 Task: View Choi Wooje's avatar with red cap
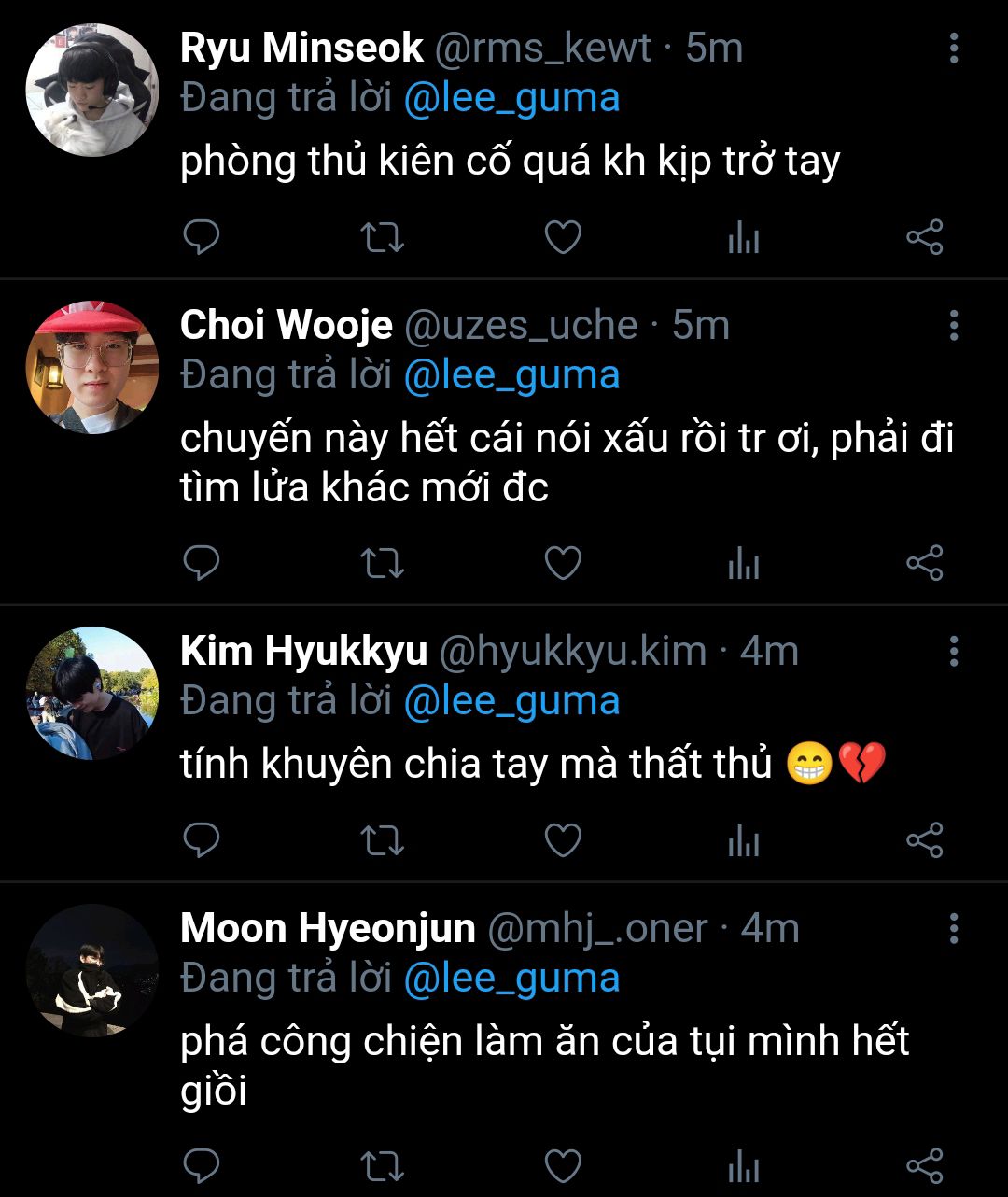point(92,368)
